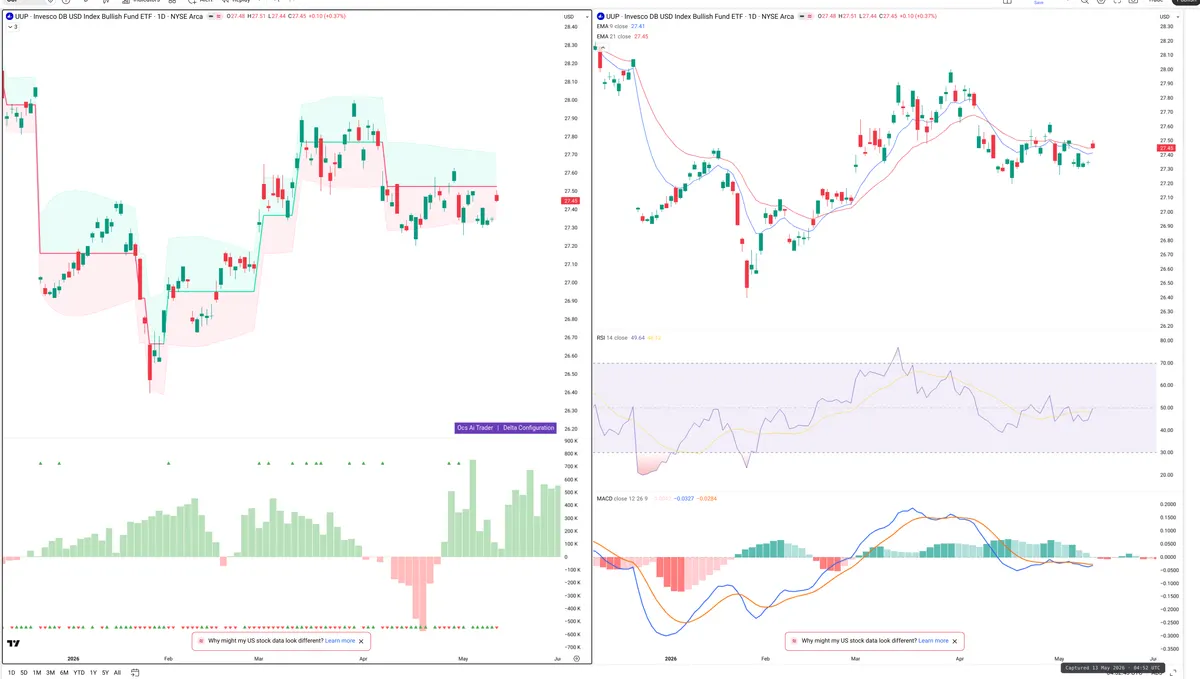Open the USD currency dropdown on left chart
Viewport: 1200px width, 679px height.
click(x=574, y=17)
